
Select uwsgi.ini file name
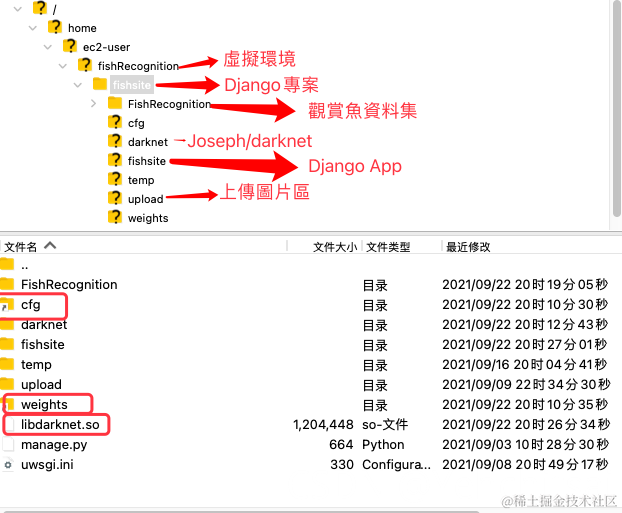pyautogui.click(x=47, y=465)
